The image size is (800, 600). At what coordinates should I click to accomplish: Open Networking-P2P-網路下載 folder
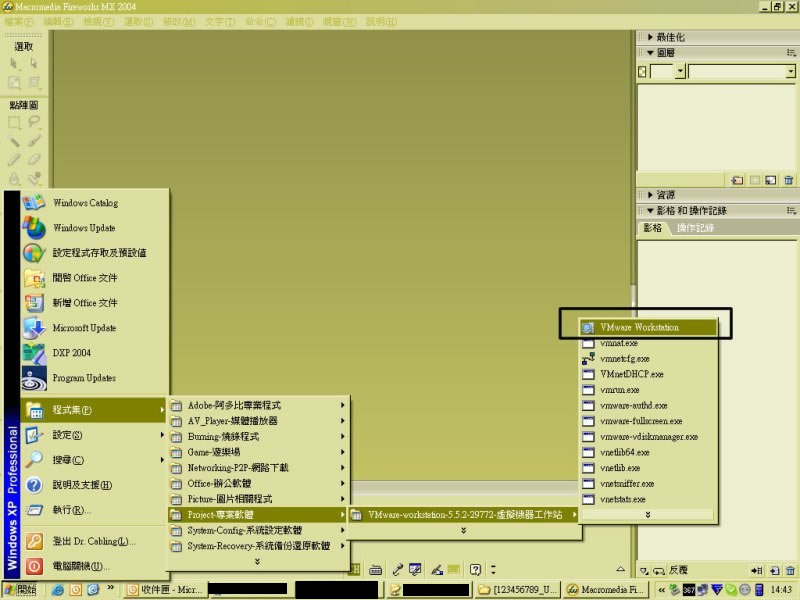pos(258,468)
